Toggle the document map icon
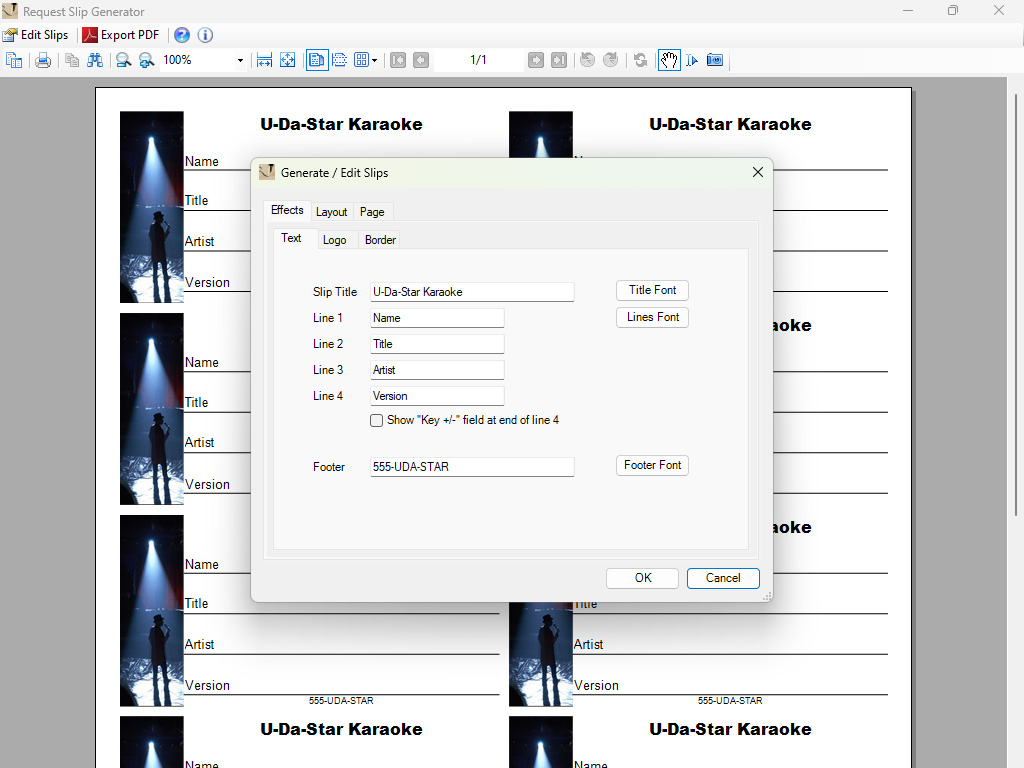Image resolution: width=1024 pixels, height=768 pixels. (x=14, y=60)
